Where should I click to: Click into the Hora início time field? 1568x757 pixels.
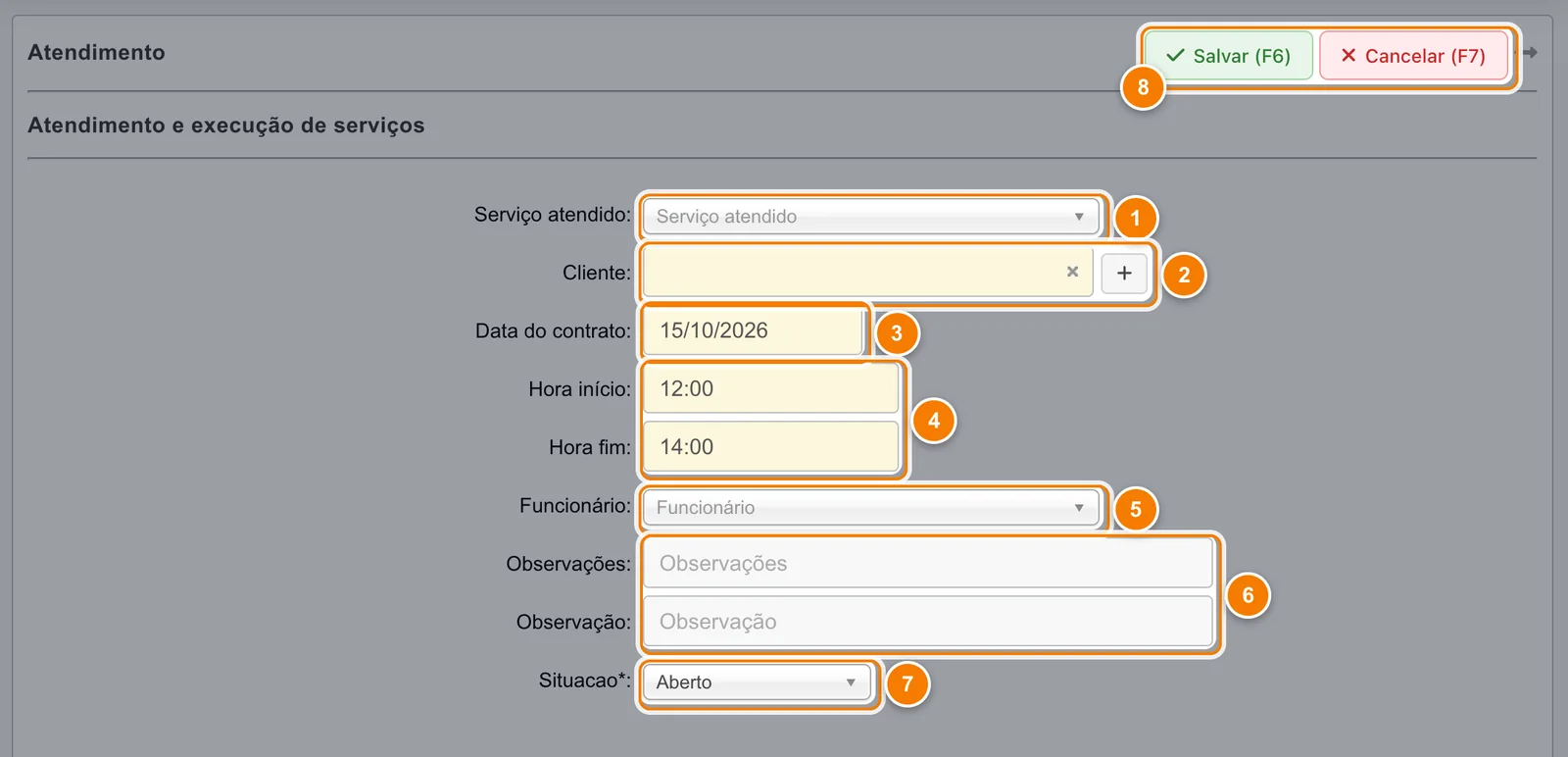[x=770, y=389]
